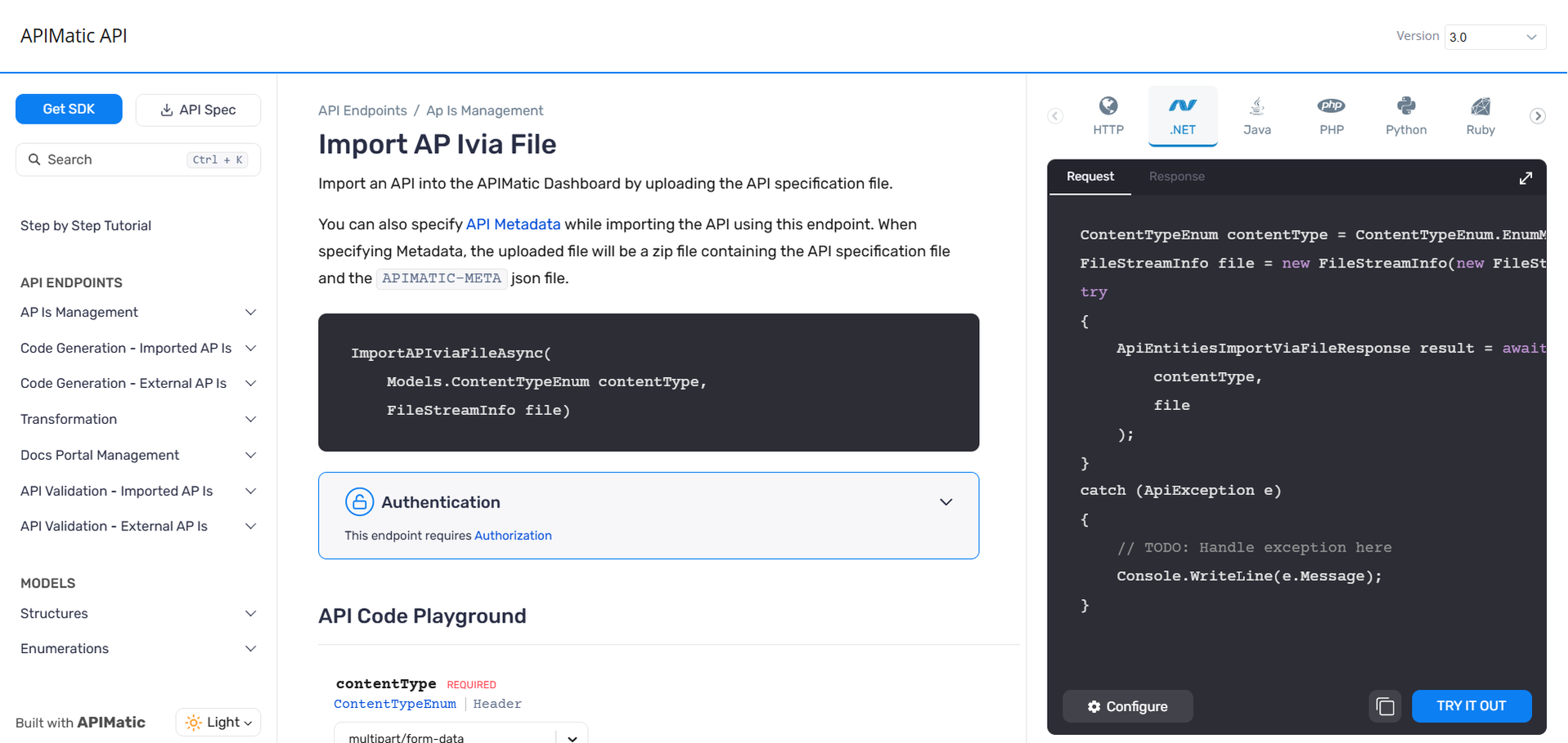
Task: Expand the Authentication section chevron
Action: click(946, 502)
